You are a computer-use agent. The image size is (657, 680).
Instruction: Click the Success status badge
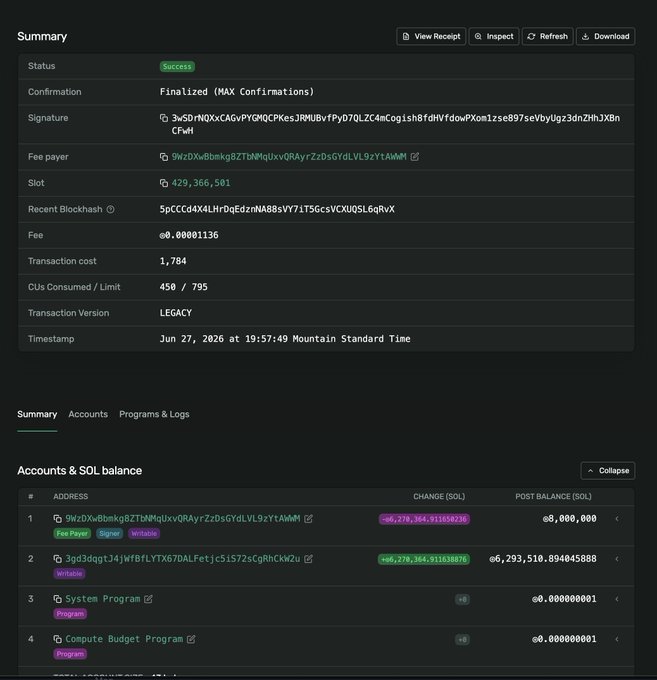pos(177,66)
